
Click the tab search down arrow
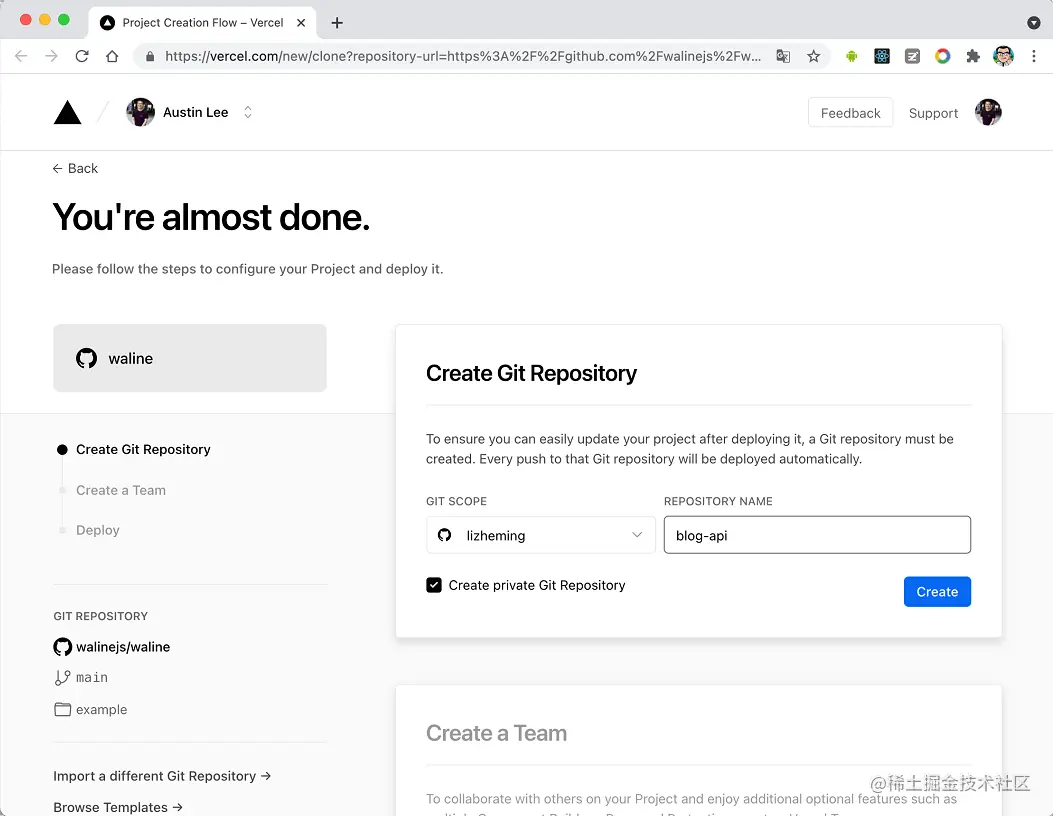coord(1034,23)
